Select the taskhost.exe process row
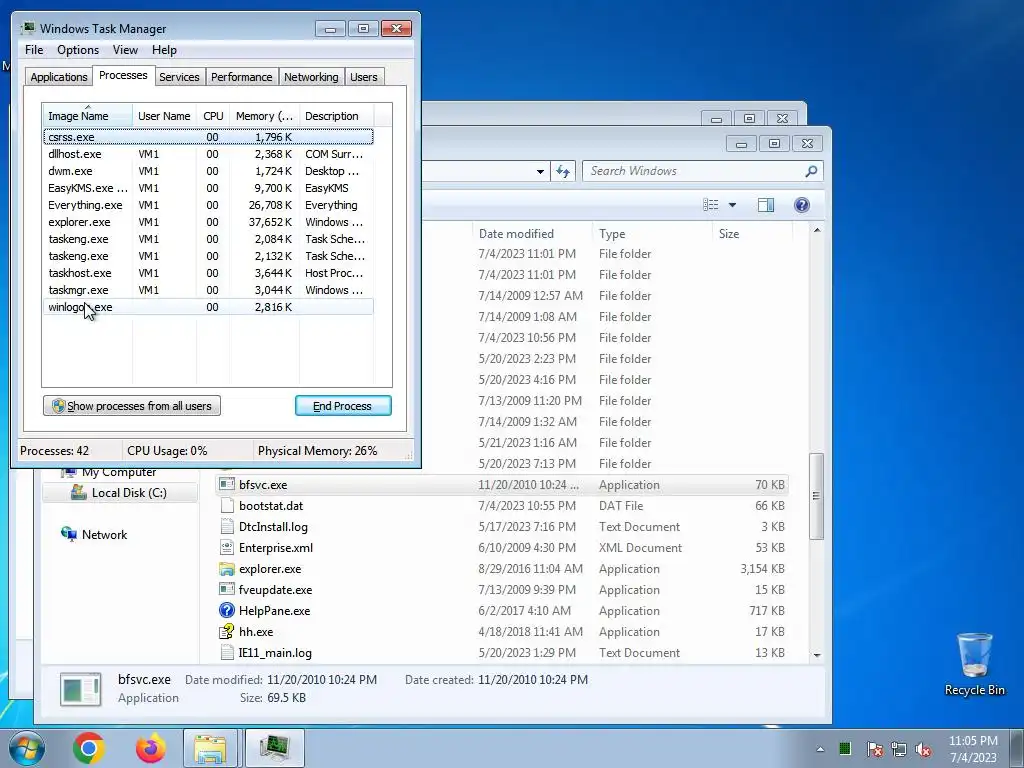This screenshot has height=768, width=1024. point(208,273)
